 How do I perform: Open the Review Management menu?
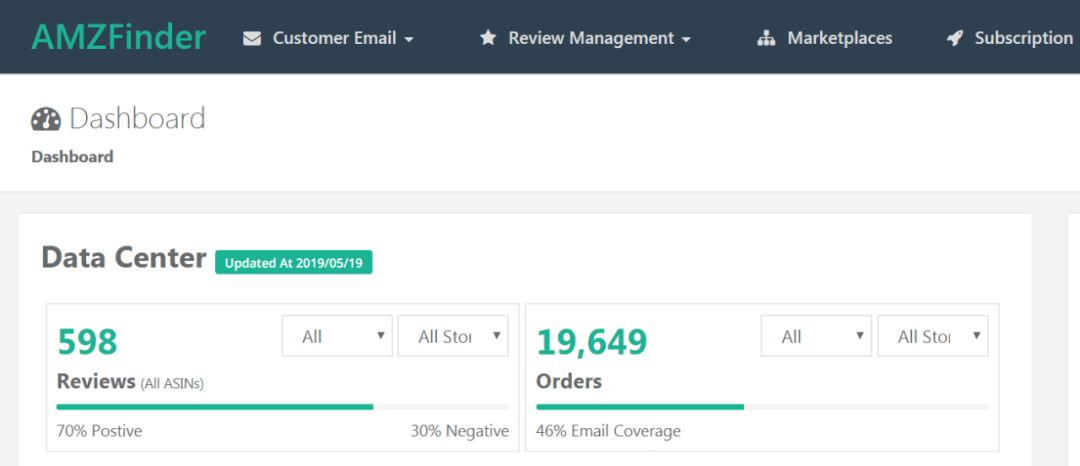click(591, 38)
